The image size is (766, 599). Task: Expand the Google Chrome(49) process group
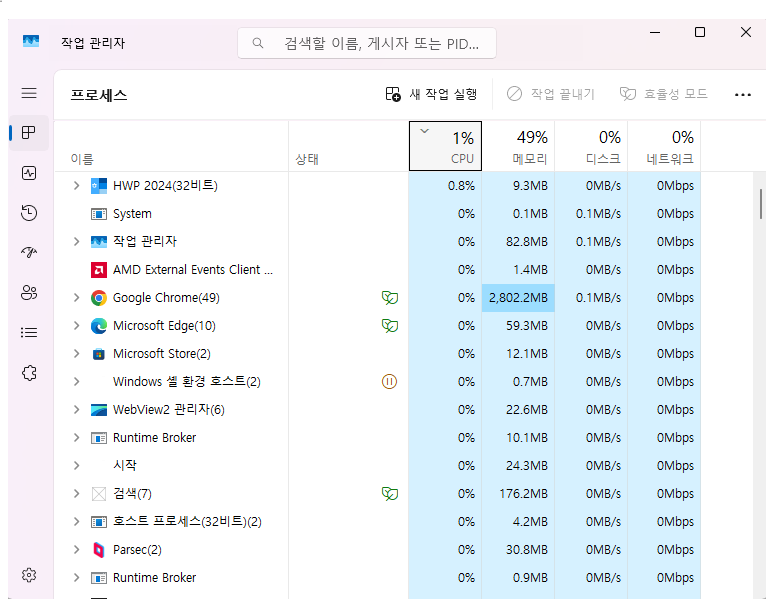point(76,298)
